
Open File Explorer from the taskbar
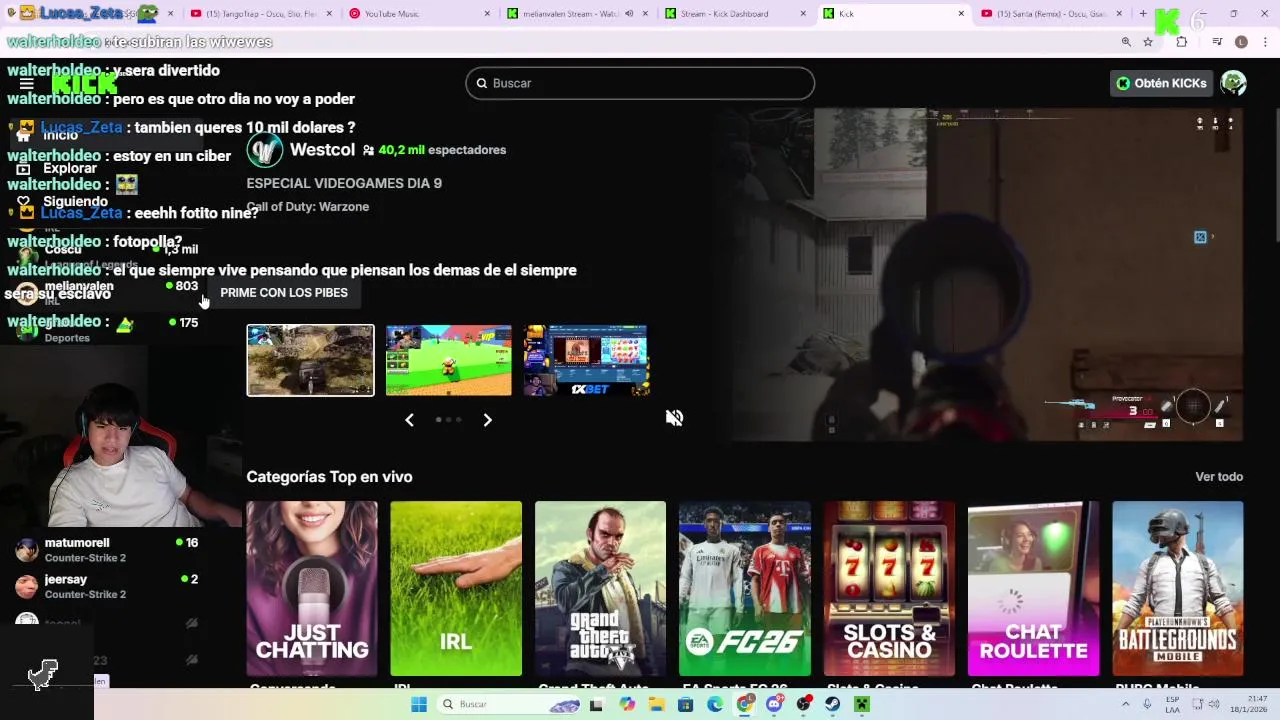[656, 704]
